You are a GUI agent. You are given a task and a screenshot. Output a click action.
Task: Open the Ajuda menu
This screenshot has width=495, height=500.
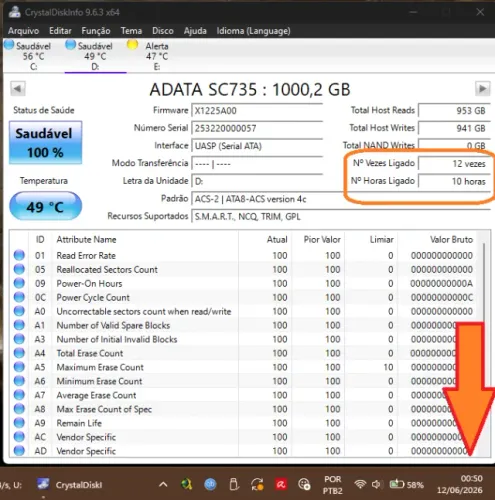[195, 31]
